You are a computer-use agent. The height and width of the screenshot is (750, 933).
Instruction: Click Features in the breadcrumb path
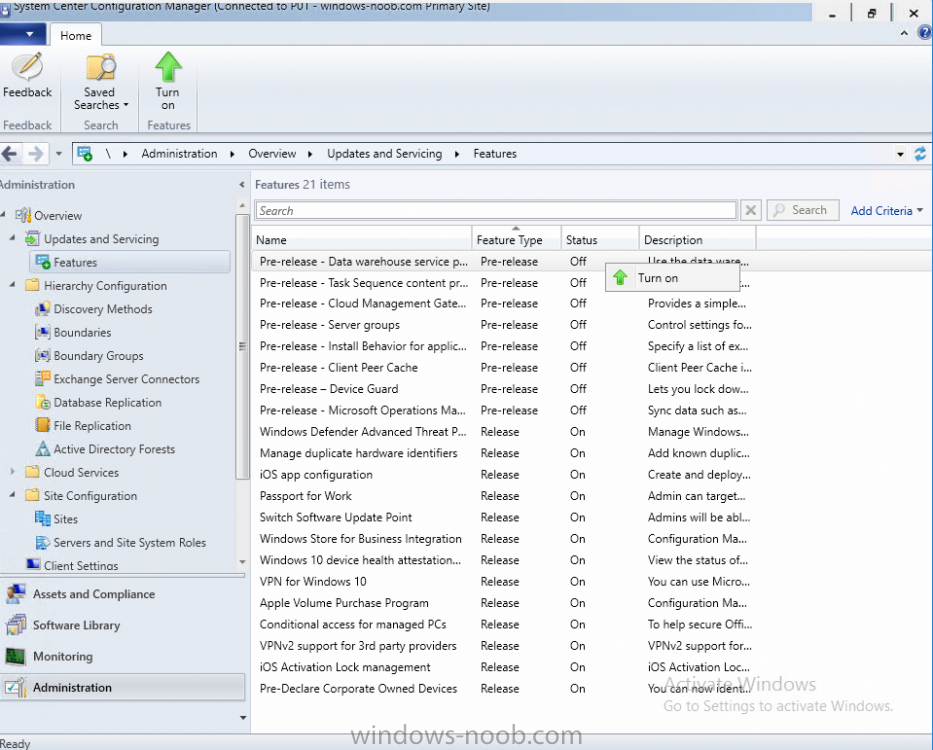(x=495, y=154)
